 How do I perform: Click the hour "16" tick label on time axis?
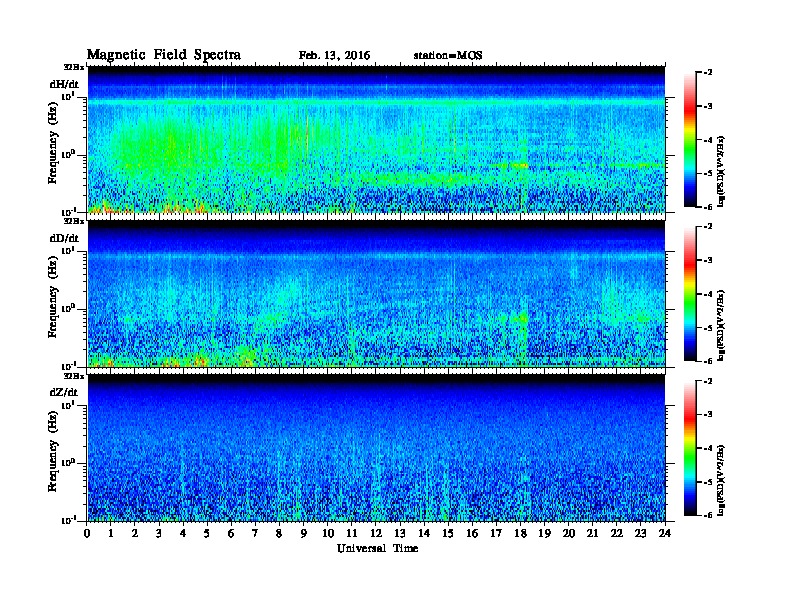tap(472, 534)
